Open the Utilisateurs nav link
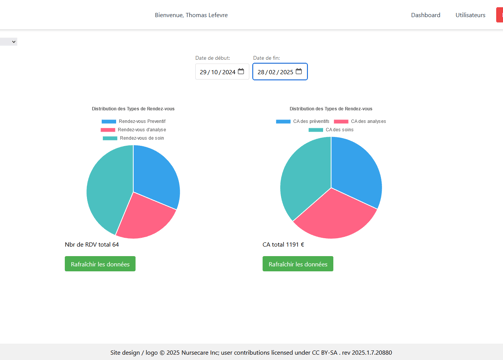The image size is (503, 360). coord(470,15)
